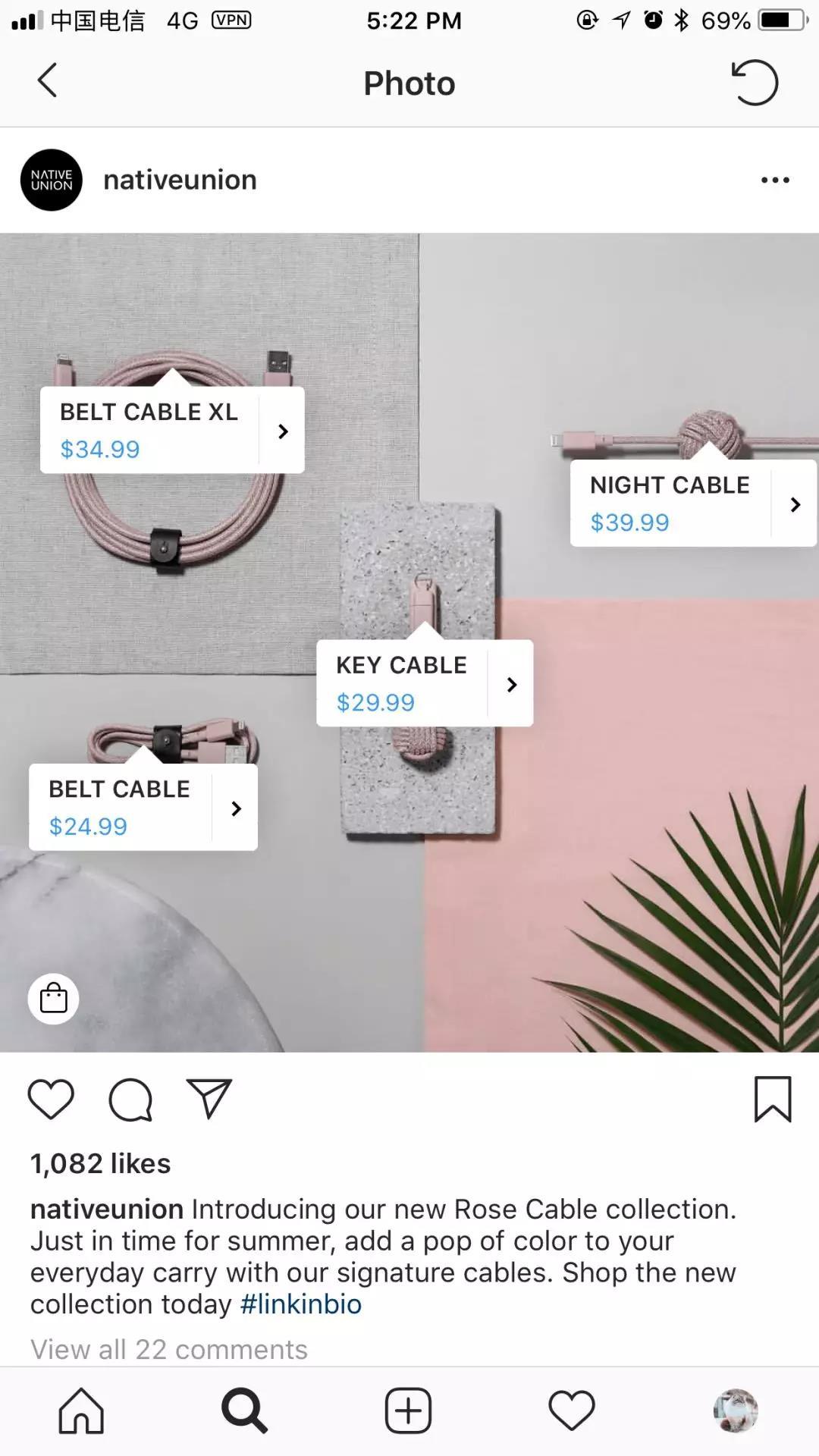This screenshot has height=1456, width=819.
Task: Open the Search tab
Action: (244, 1411)
